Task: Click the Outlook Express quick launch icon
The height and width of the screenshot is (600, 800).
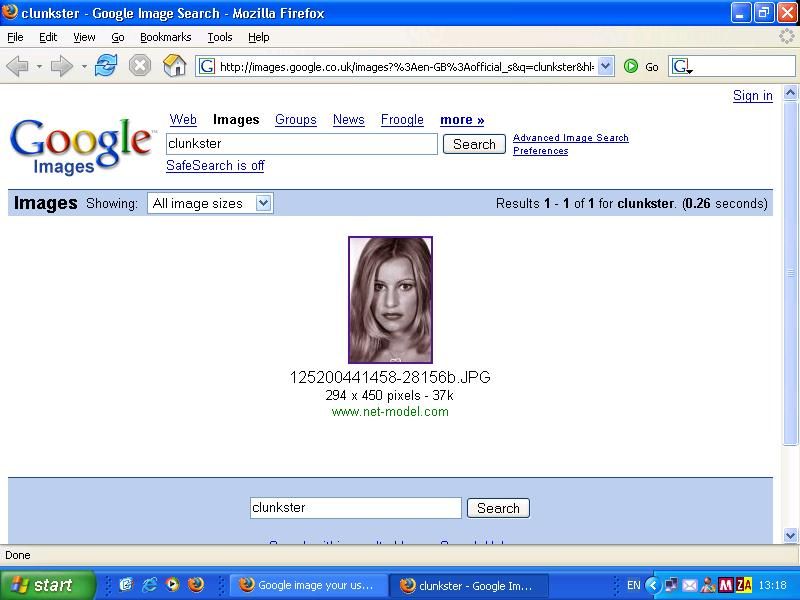Action: (126, 585)
